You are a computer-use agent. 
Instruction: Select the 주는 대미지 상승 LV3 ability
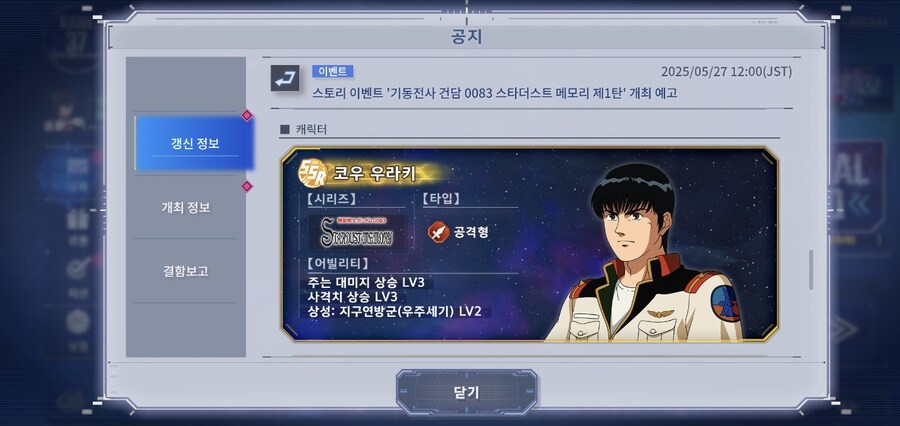point(367,282)
